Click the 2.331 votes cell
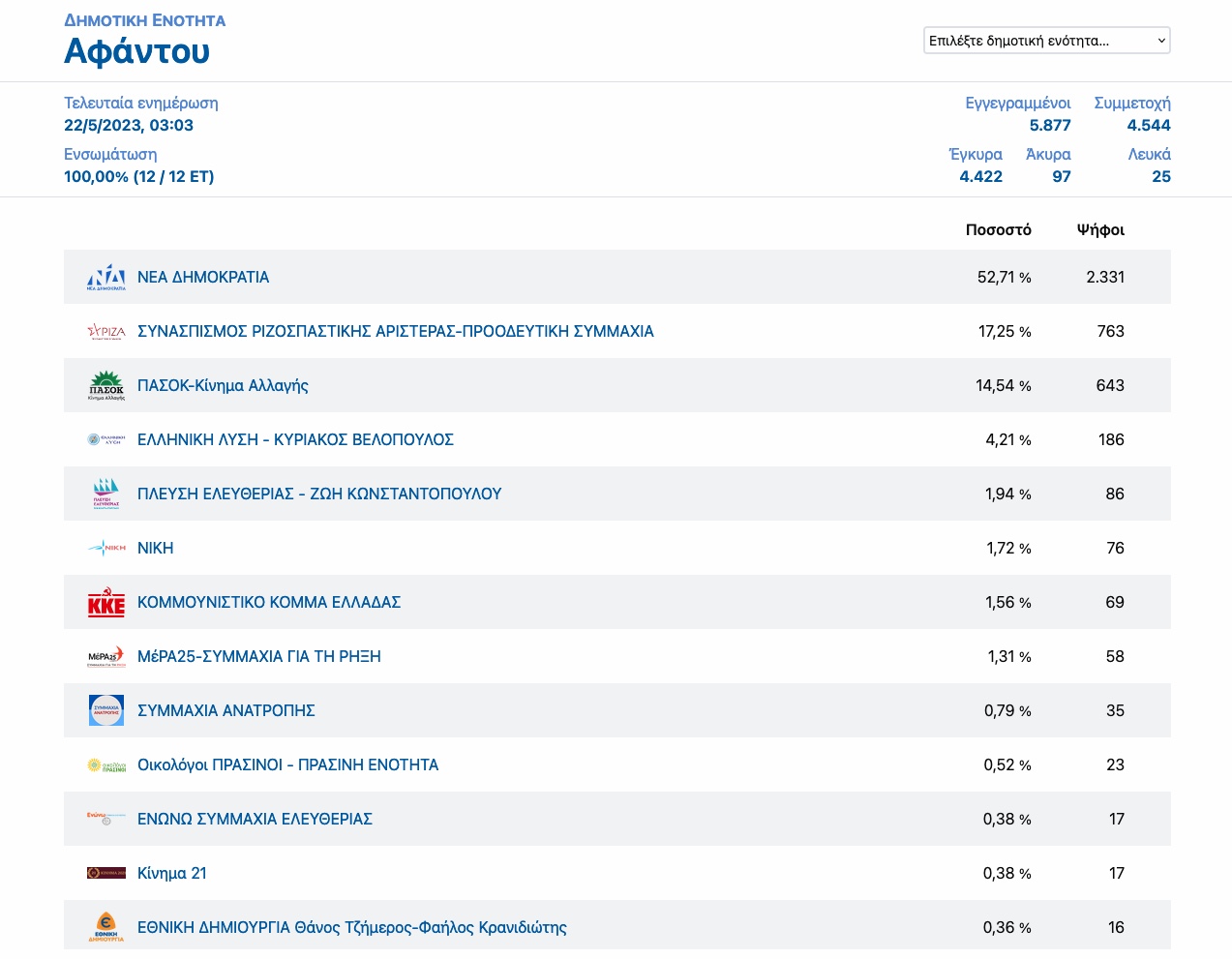The height and width of the screenshot is (959, 1232). [1105, 277]
